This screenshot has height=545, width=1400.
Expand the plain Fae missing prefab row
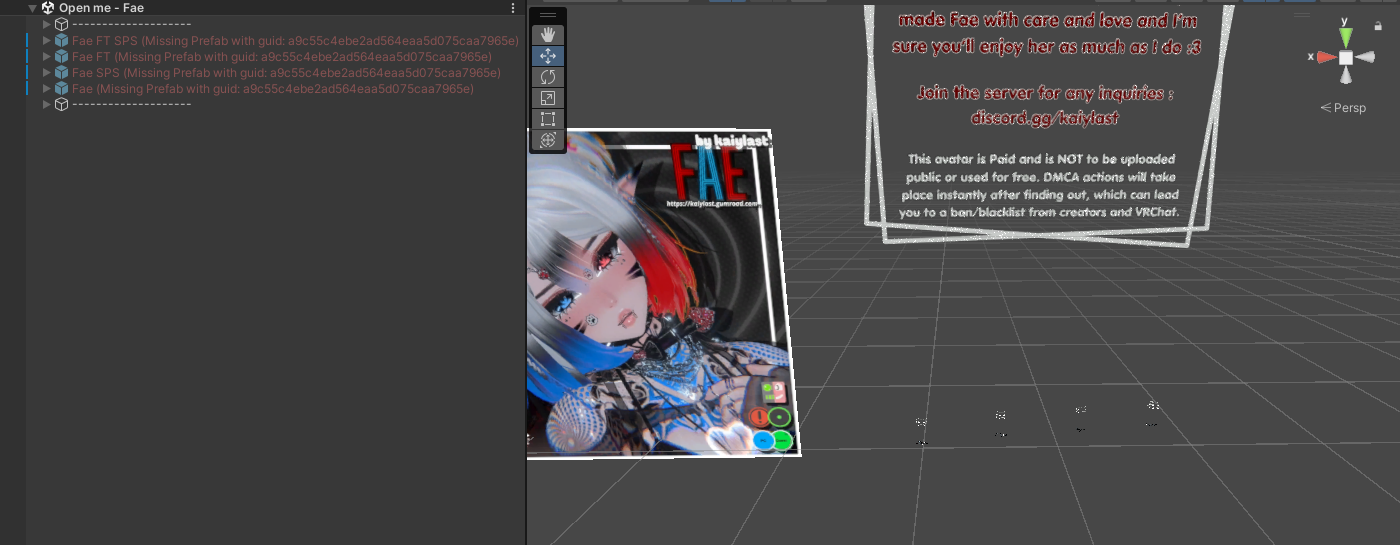[x=46, y=89]
